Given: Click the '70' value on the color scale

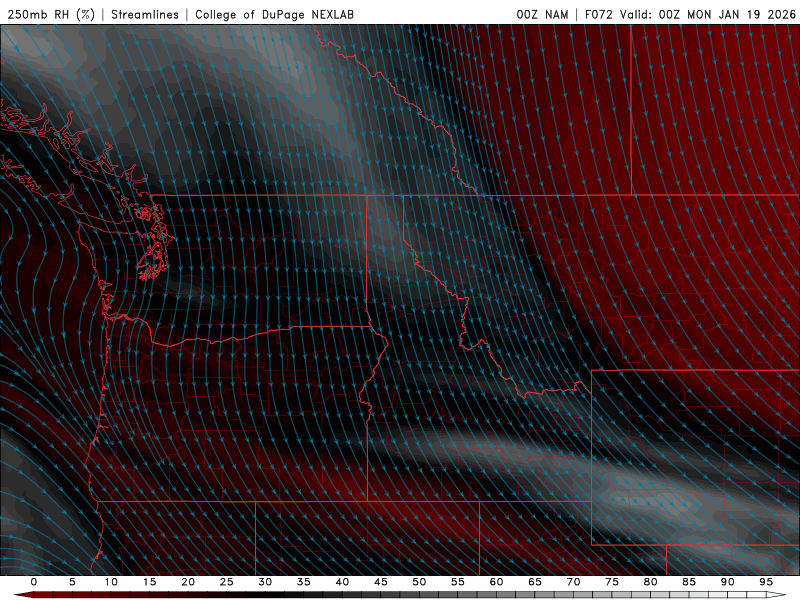Looking at the screenshot, I should pos(573,582).
